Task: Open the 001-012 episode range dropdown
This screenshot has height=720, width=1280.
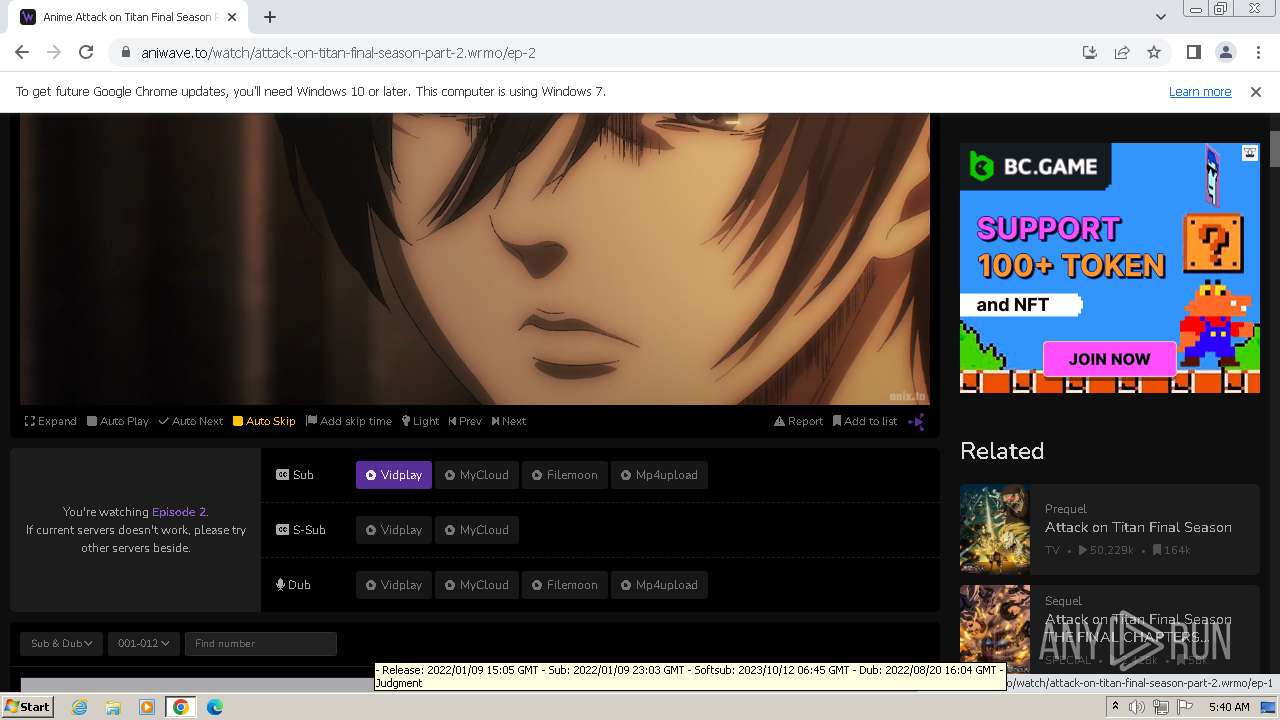Action: pyautogui.click(x=143, y=643)
